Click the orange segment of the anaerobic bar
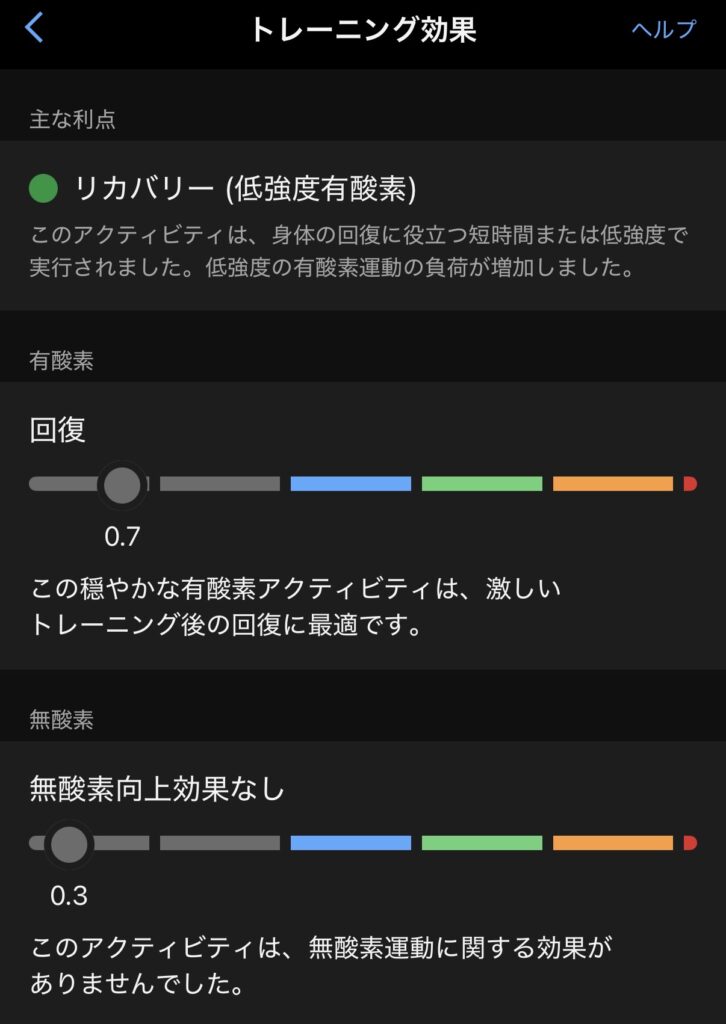Viewport: 726px width, 1024px height. point(613,843)
